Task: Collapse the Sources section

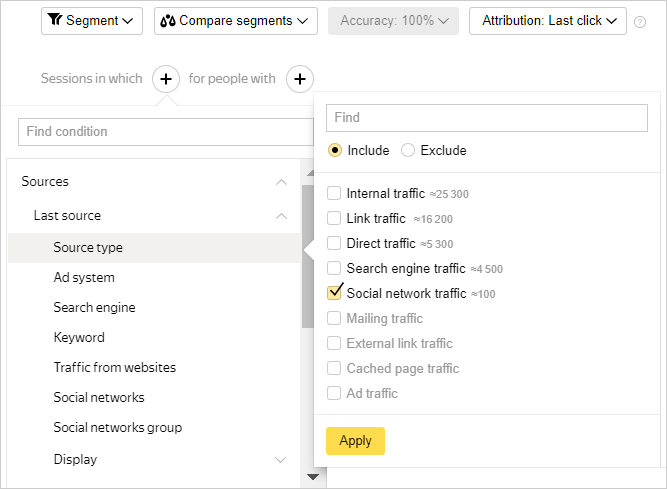Action: point(281,182)
